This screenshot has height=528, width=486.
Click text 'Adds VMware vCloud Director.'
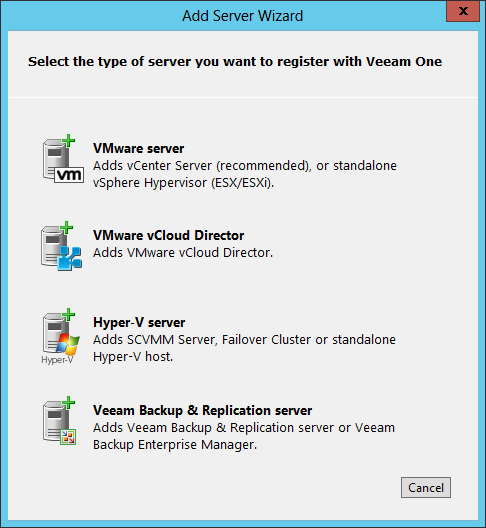[x=183, y=253]
